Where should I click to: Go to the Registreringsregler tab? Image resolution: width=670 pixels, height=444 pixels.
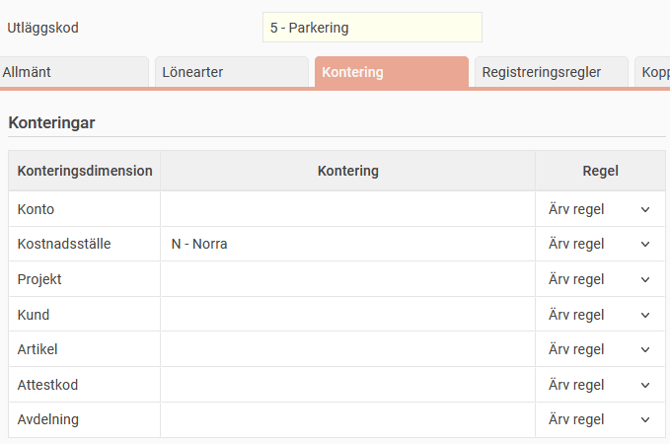(x=551, y=72)
